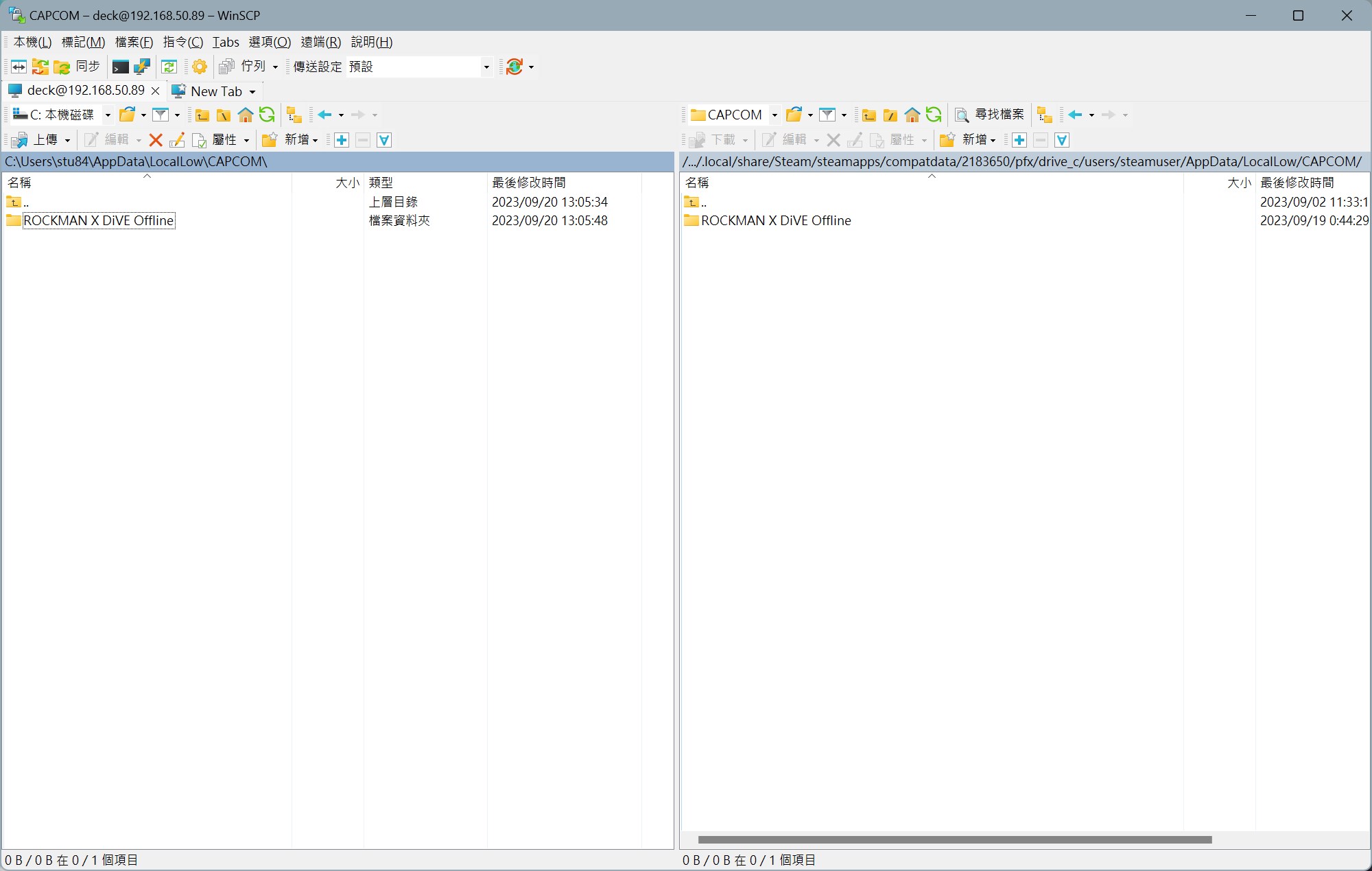1372x871 pixels.
Task: Click the refresh icon on remote toolbar
Action: (x=933, y=114)
